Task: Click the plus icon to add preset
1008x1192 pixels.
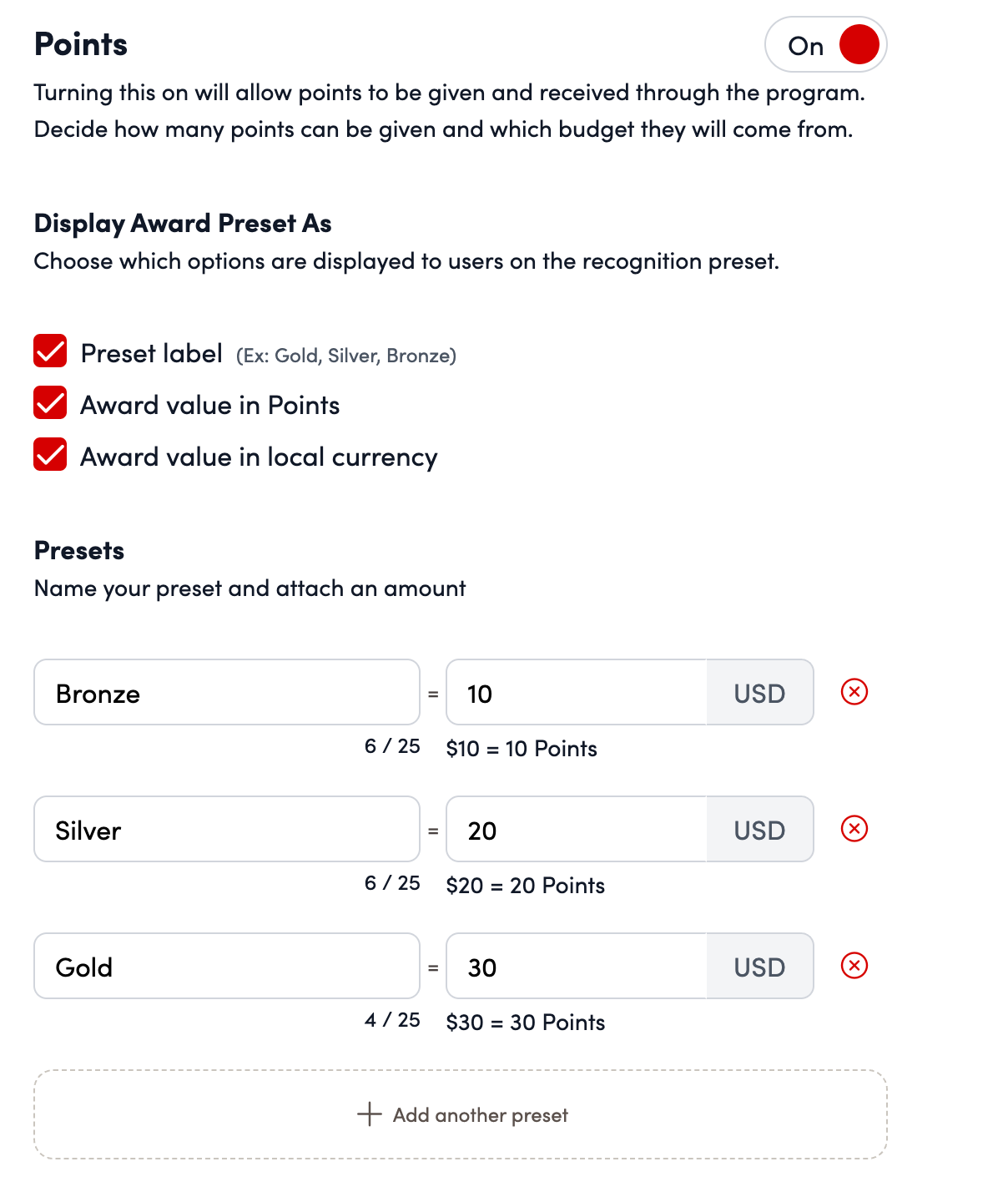Action: [369, 1114]
